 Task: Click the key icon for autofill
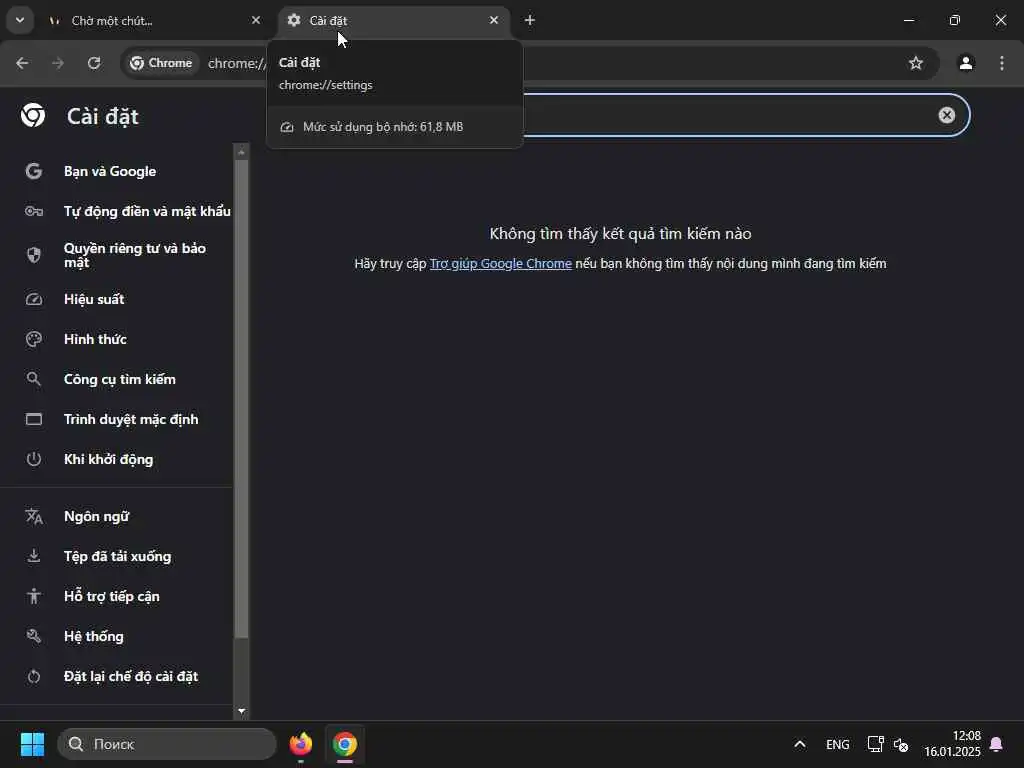click(x=33, y=211)
